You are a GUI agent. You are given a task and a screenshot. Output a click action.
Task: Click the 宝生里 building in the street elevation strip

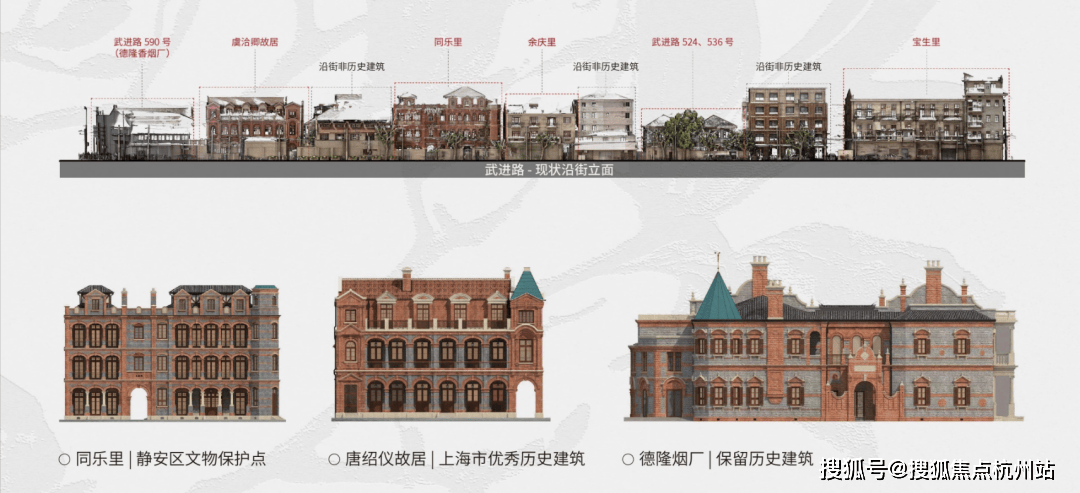coord(925,122)
